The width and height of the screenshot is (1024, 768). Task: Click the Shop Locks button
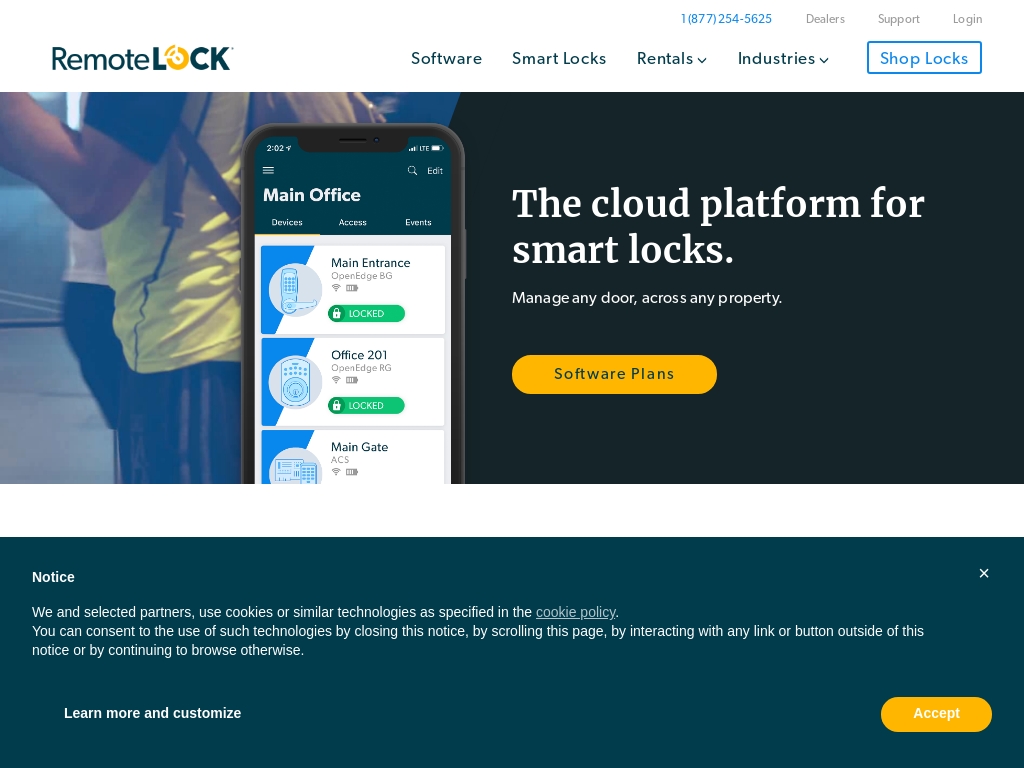(x=924, y=57)
